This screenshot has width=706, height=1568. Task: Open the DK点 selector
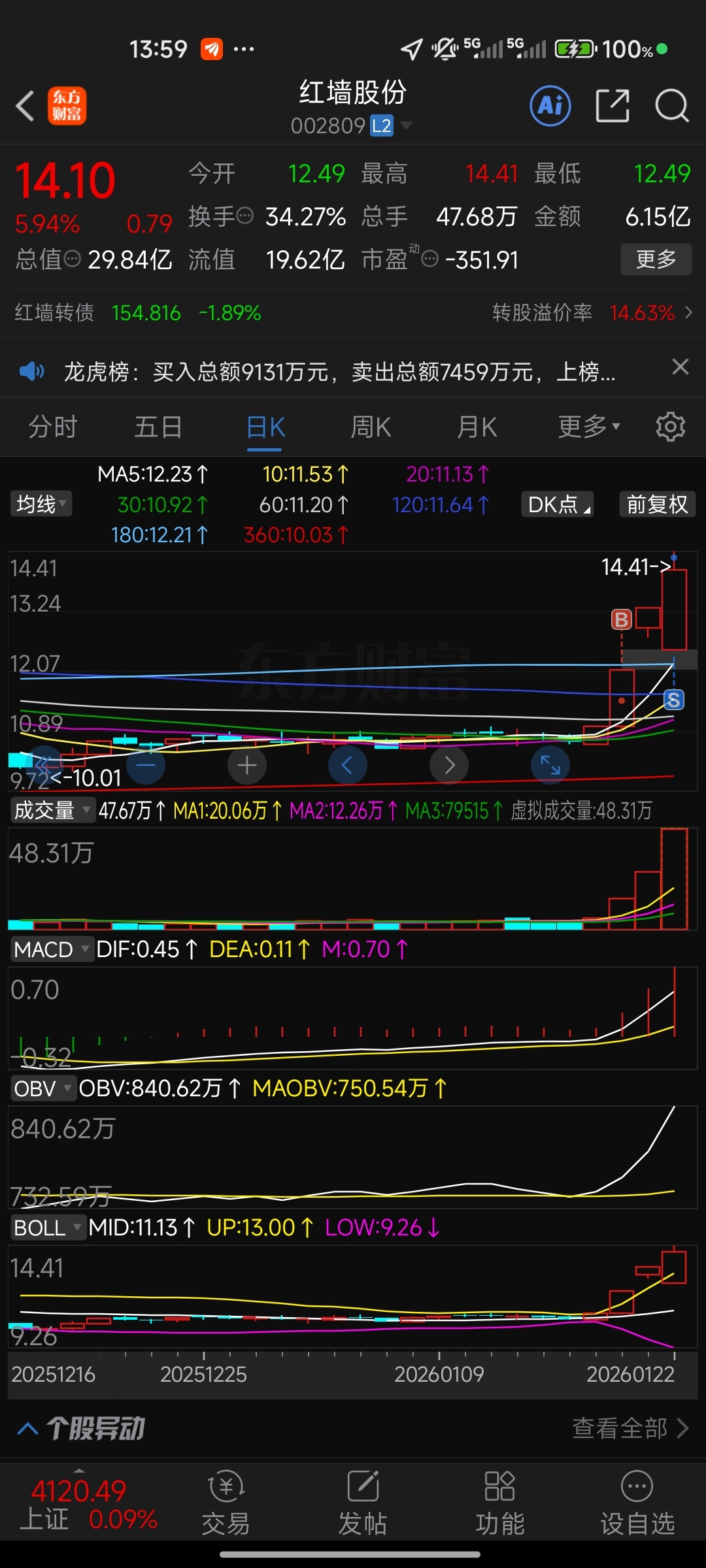[557, 504]
